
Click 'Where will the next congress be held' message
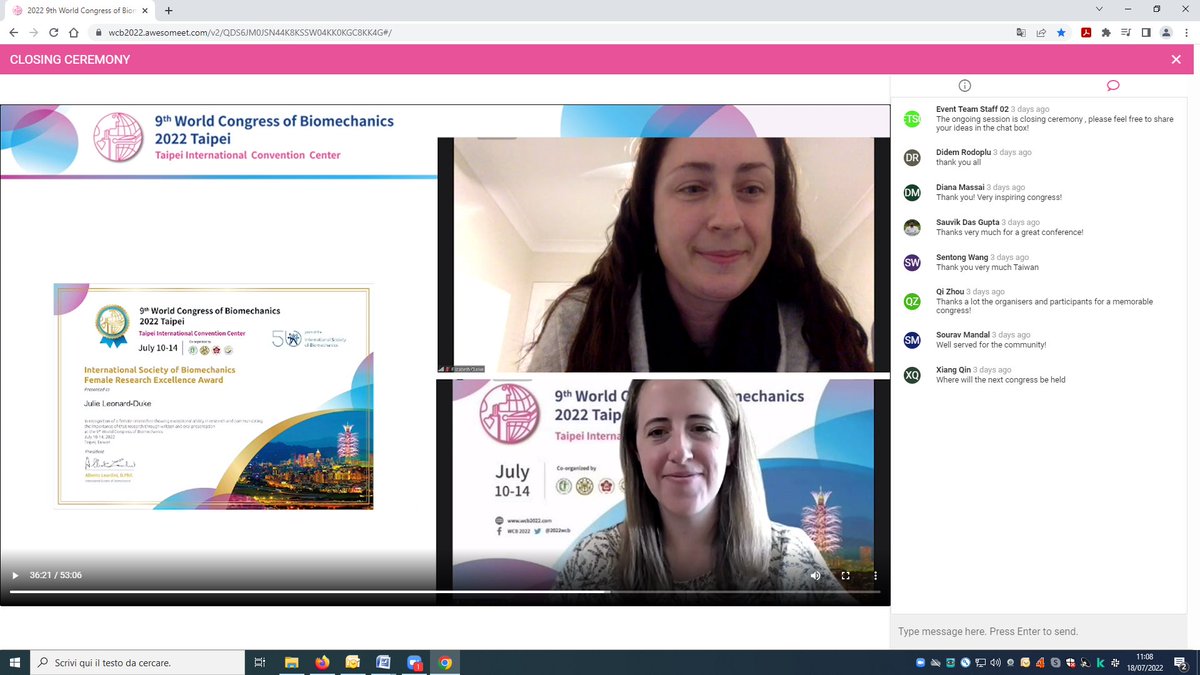[x=1001, y=381]
